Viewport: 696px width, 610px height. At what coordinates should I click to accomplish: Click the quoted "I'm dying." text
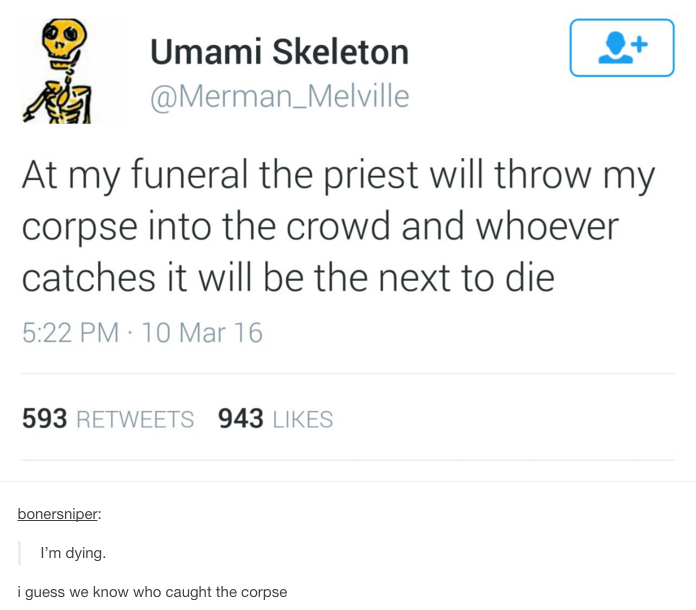pyautogui.click(x=73, y=552)
